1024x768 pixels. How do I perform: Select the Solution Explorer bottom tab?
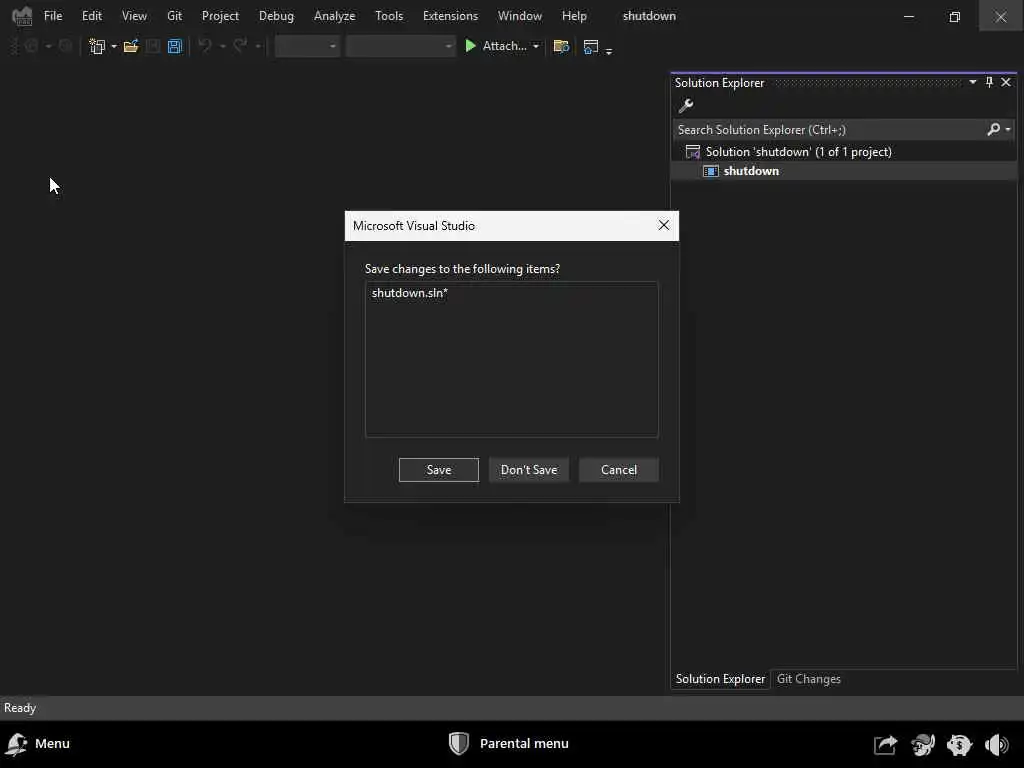pyautogui.click(x=720, y=679)
